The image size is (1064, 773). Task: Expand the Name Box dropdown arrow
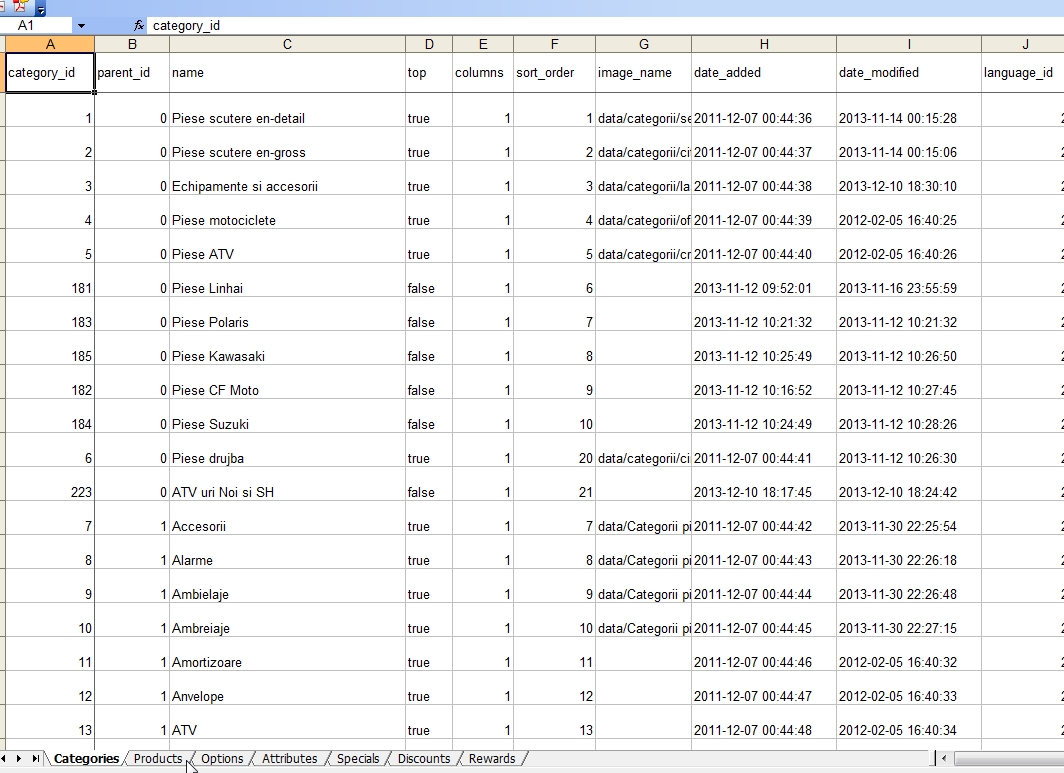tap(81, 25)
